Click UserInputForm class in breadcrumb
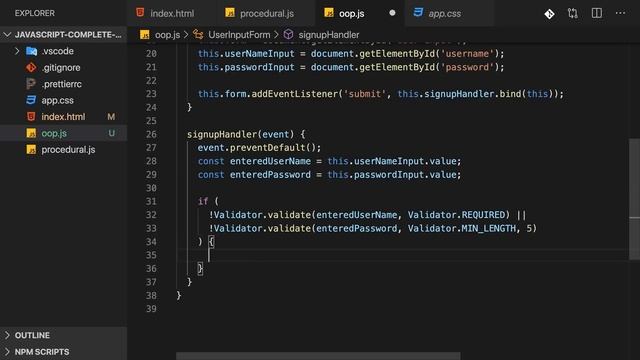 tap(239, 35)
